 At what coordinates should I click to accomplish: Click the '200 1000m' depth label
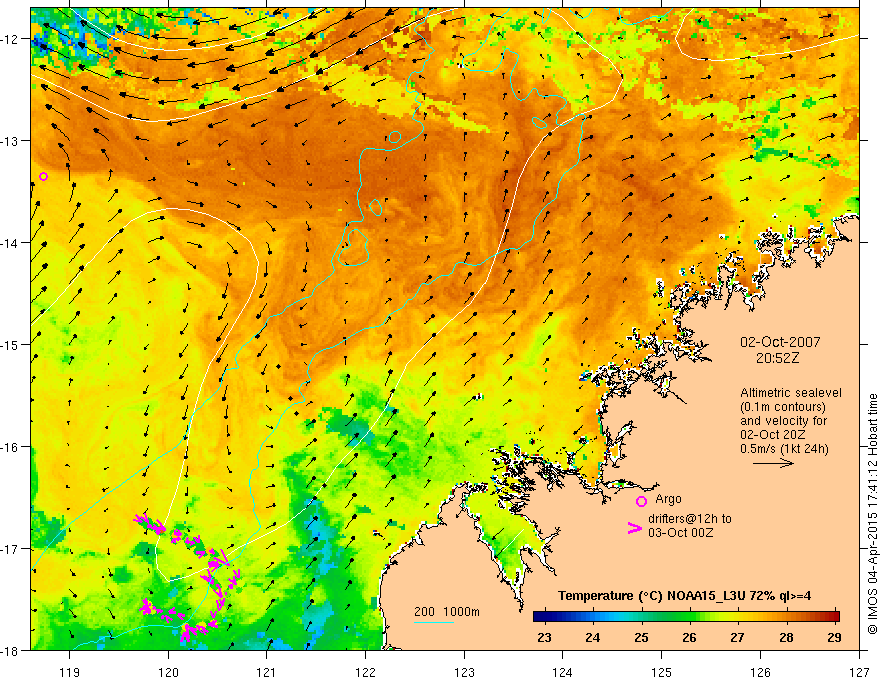tap(447, 612)
